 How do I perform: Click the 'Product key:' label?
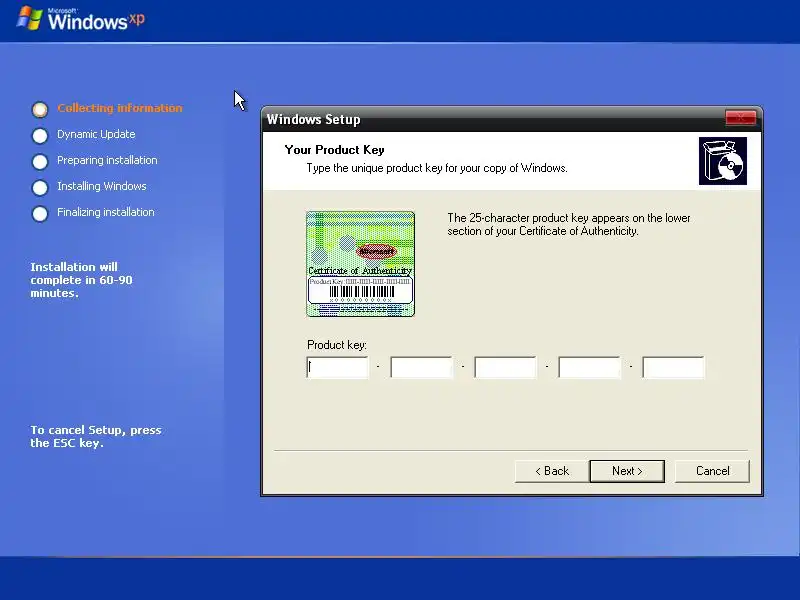pyautogui.click(x=337, y=345)
